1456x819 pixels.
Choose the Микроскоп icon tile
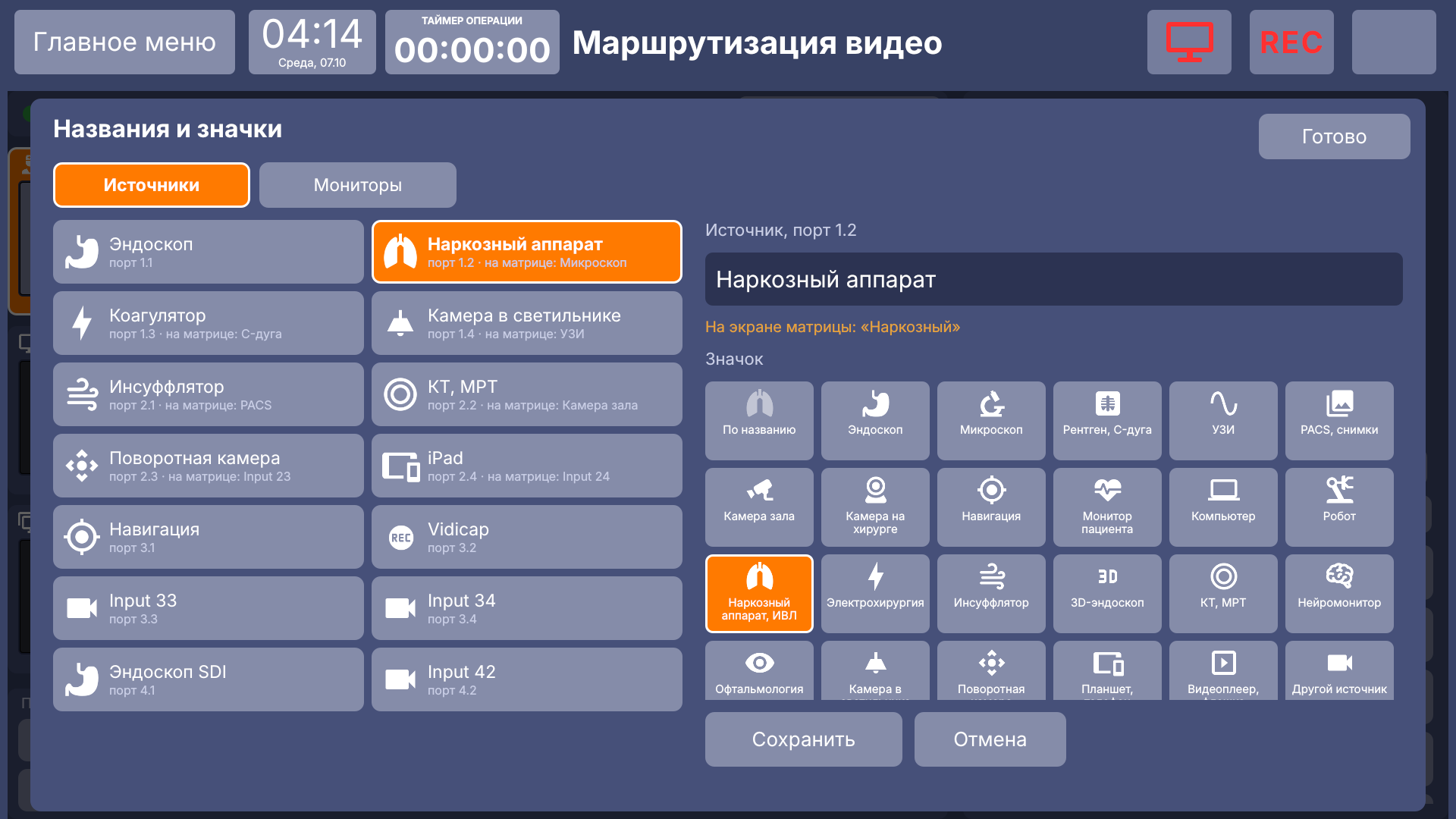[991, 420]
